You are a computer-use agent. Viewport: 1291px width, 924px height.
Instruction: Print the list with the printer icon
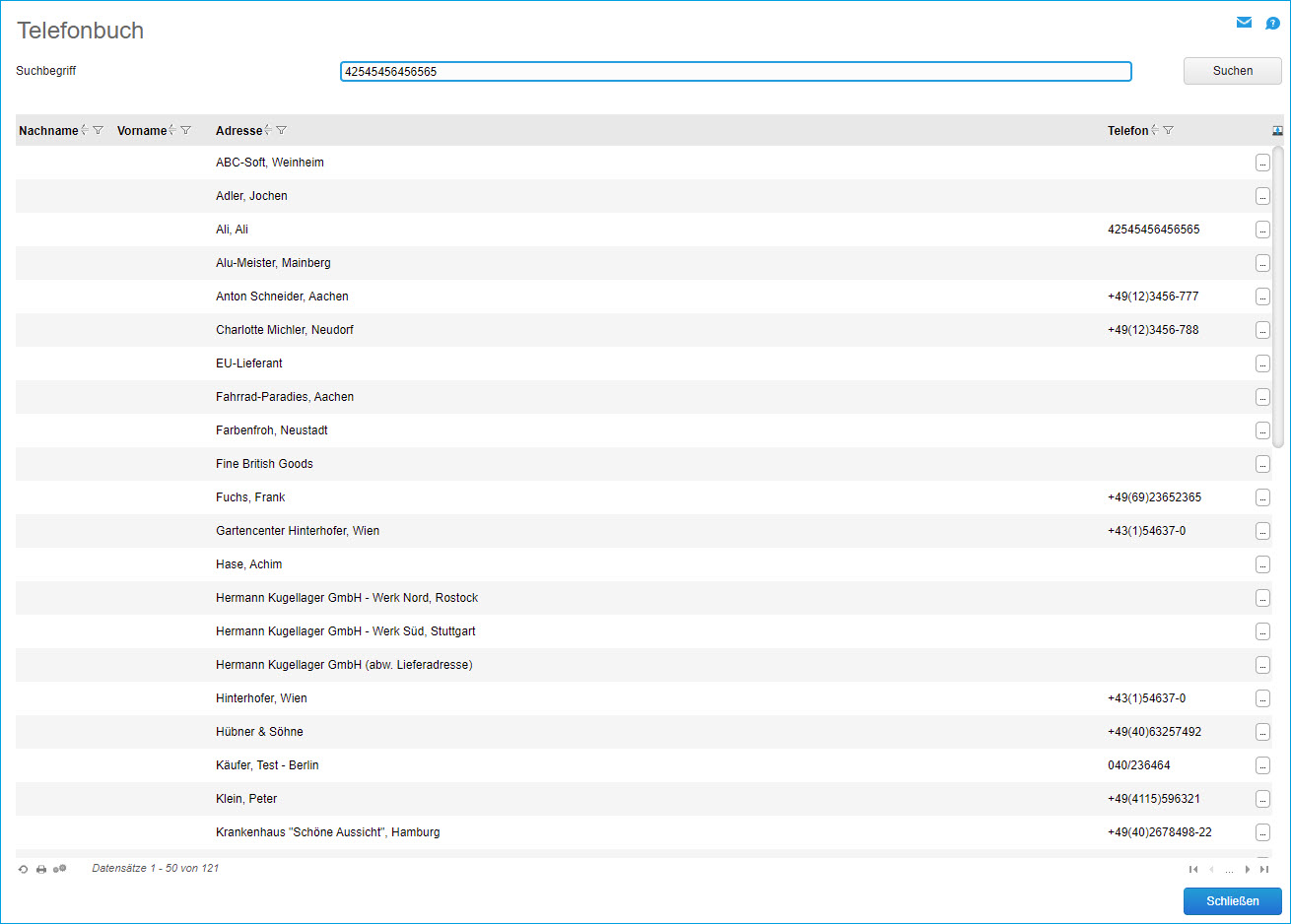click(x=41, y=869)
